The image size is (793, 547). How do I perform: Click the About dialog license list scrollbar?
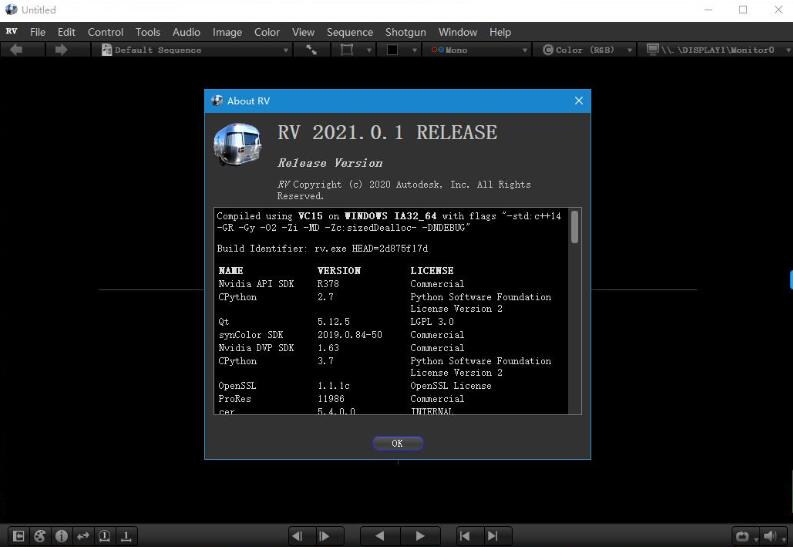click(575, 227)
